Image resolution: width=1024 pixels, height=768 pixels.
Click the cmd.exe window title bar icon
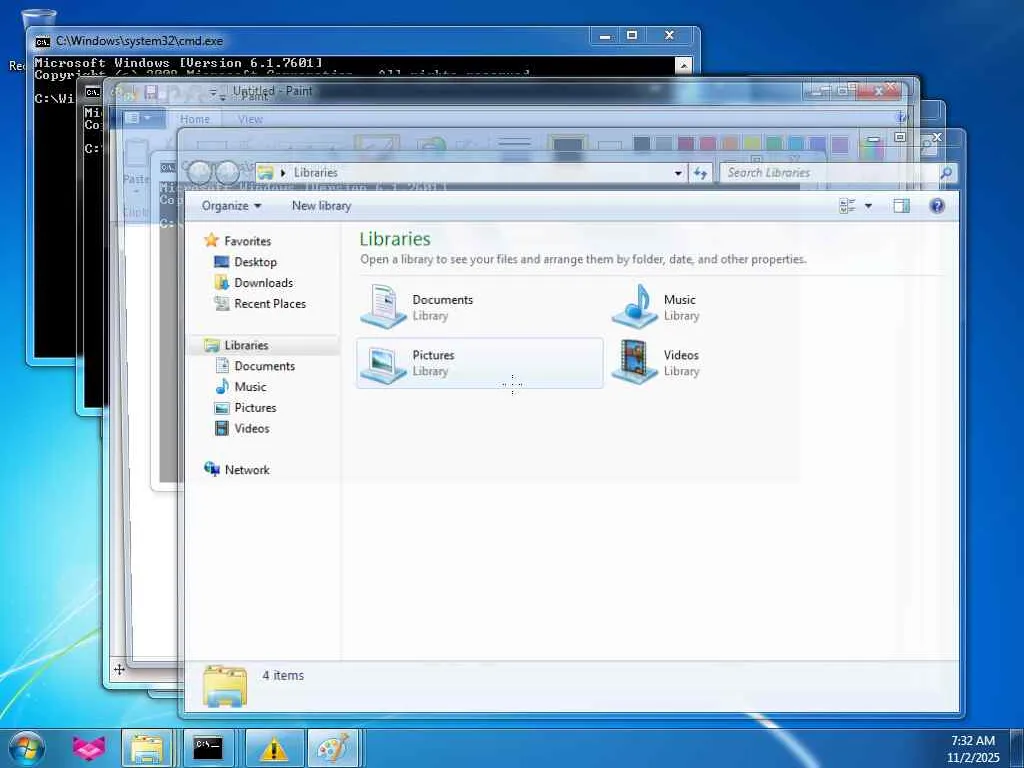pyautogui.click(x=42, y=41)
